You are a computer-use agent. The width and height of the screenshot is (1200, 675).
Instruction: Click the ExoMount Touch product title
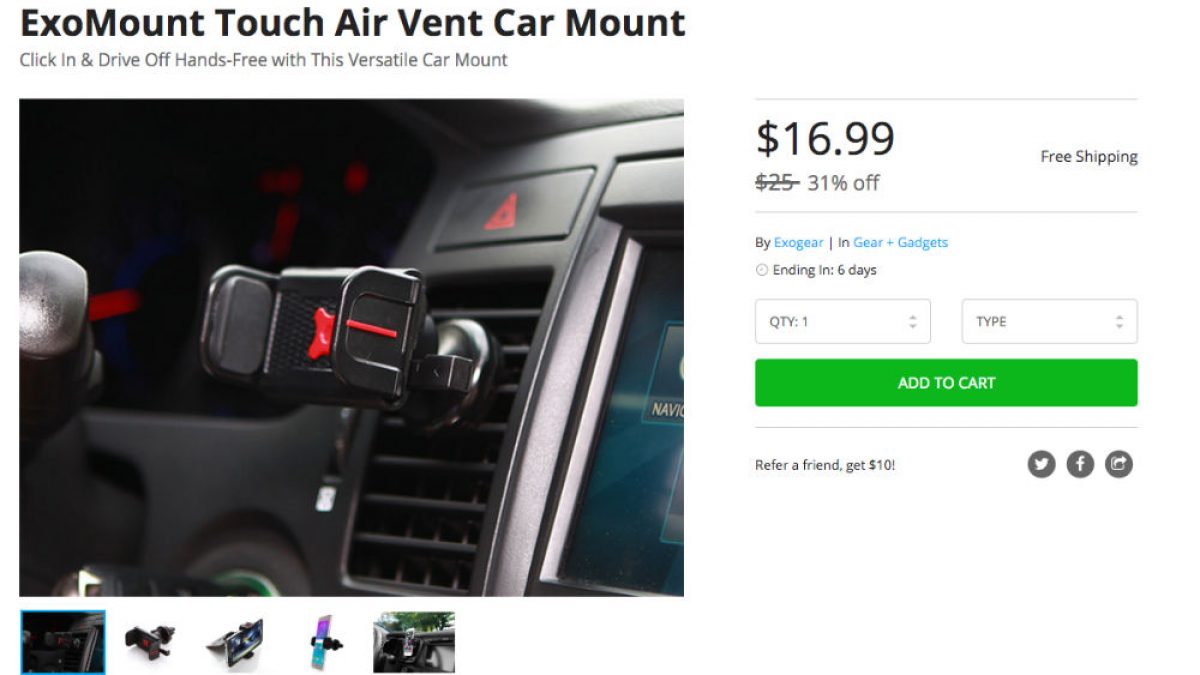tap(352, 22)
